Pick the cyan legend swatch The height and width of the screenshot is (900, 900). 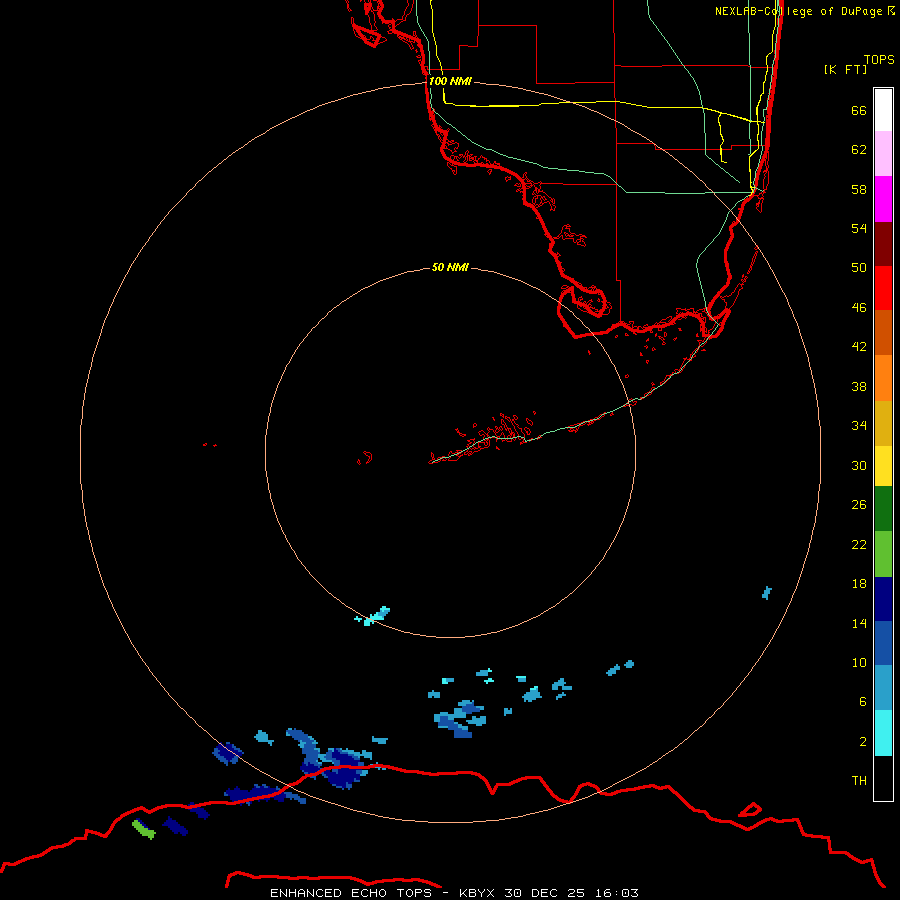883,733
